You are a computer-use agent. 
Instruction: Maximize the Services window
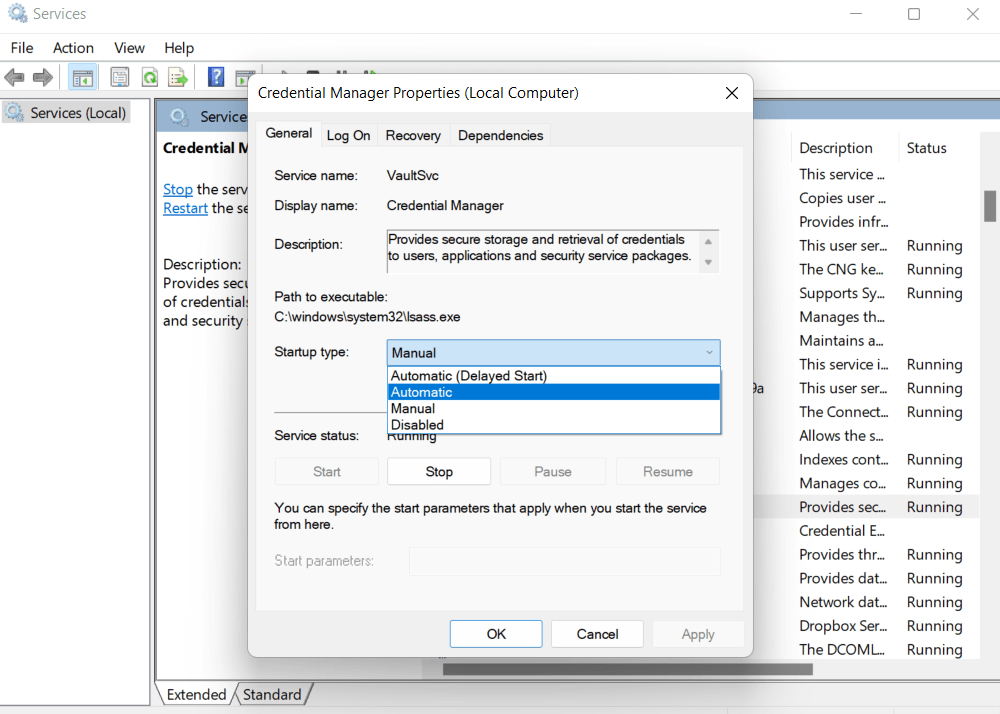(914, 14)
